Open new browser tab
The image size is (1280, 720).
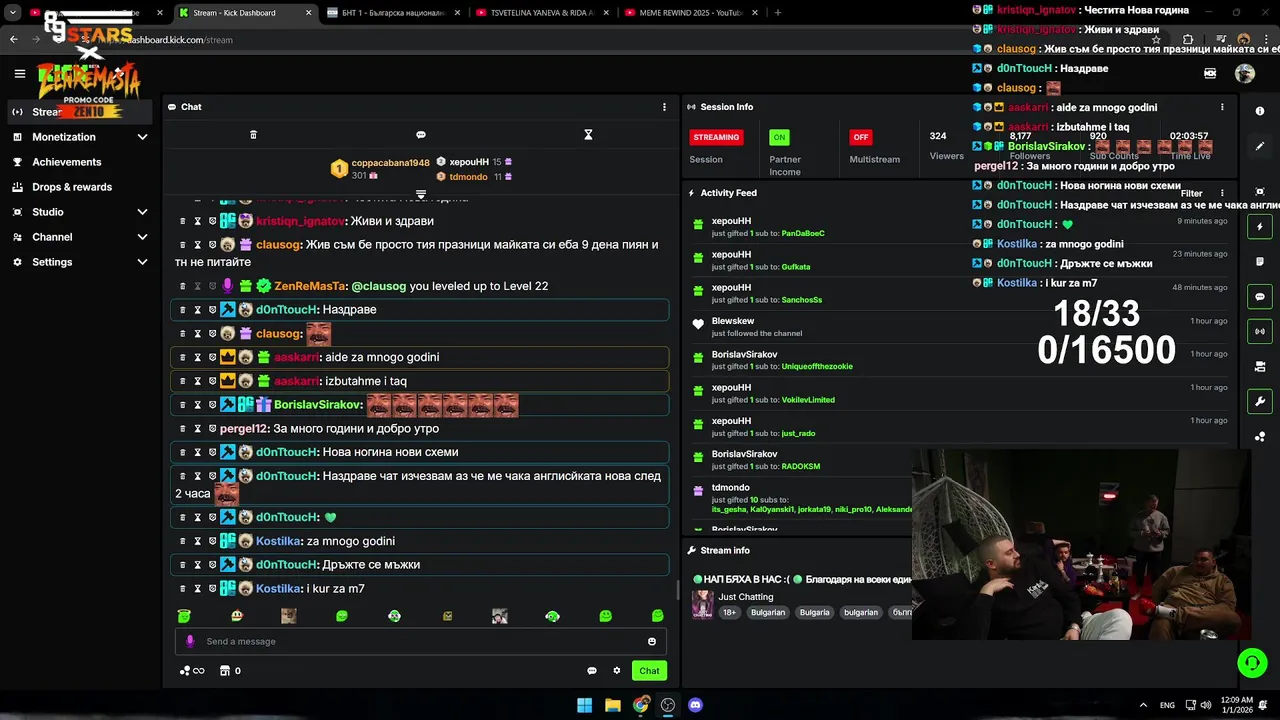pos(778,12)
